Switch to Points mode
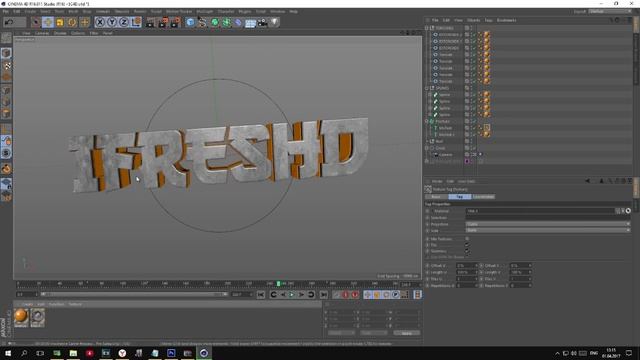The image size is (640, 360). coord(6,90)
